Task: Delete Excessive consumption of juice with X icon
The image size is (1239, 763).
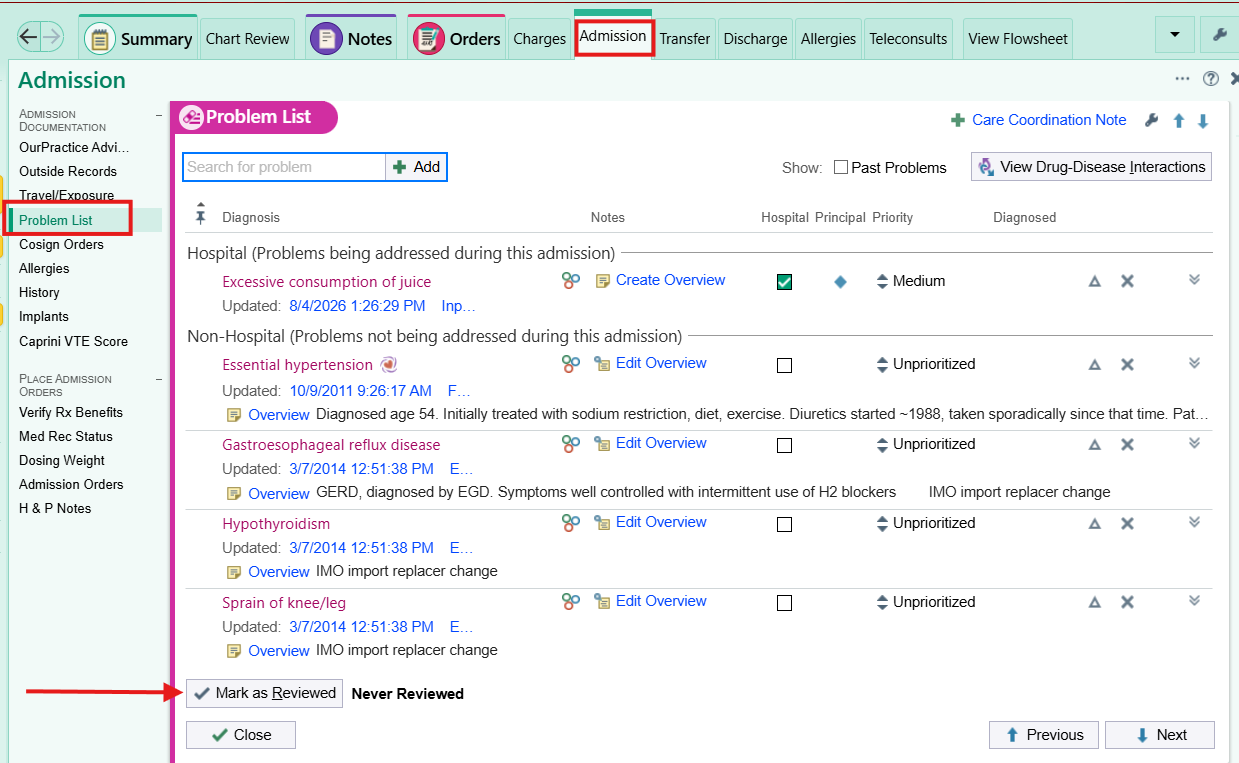Action: click(x=1127, y=282)
